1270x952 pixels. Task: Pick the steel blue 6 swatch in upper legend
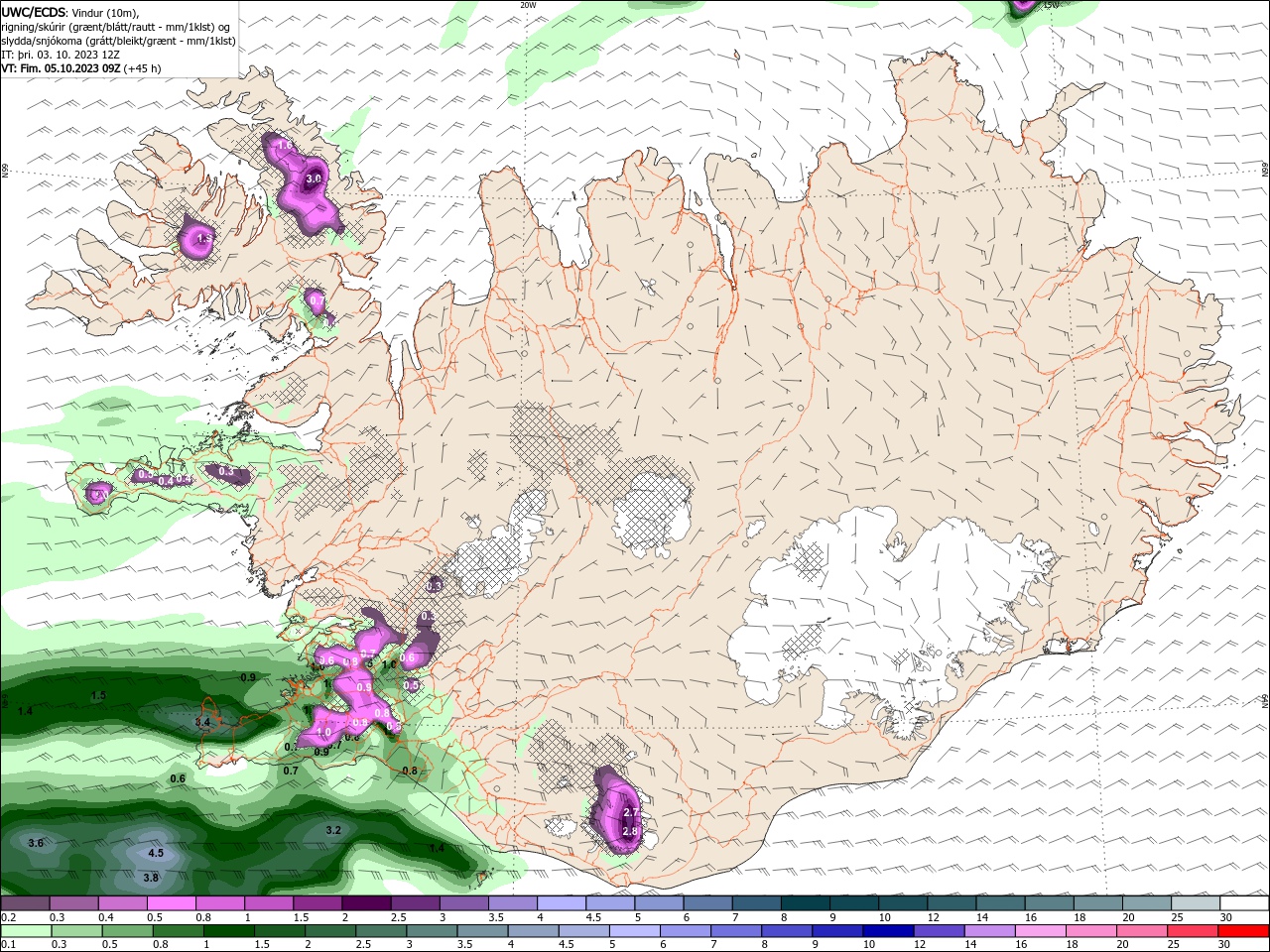coord(707,903)
